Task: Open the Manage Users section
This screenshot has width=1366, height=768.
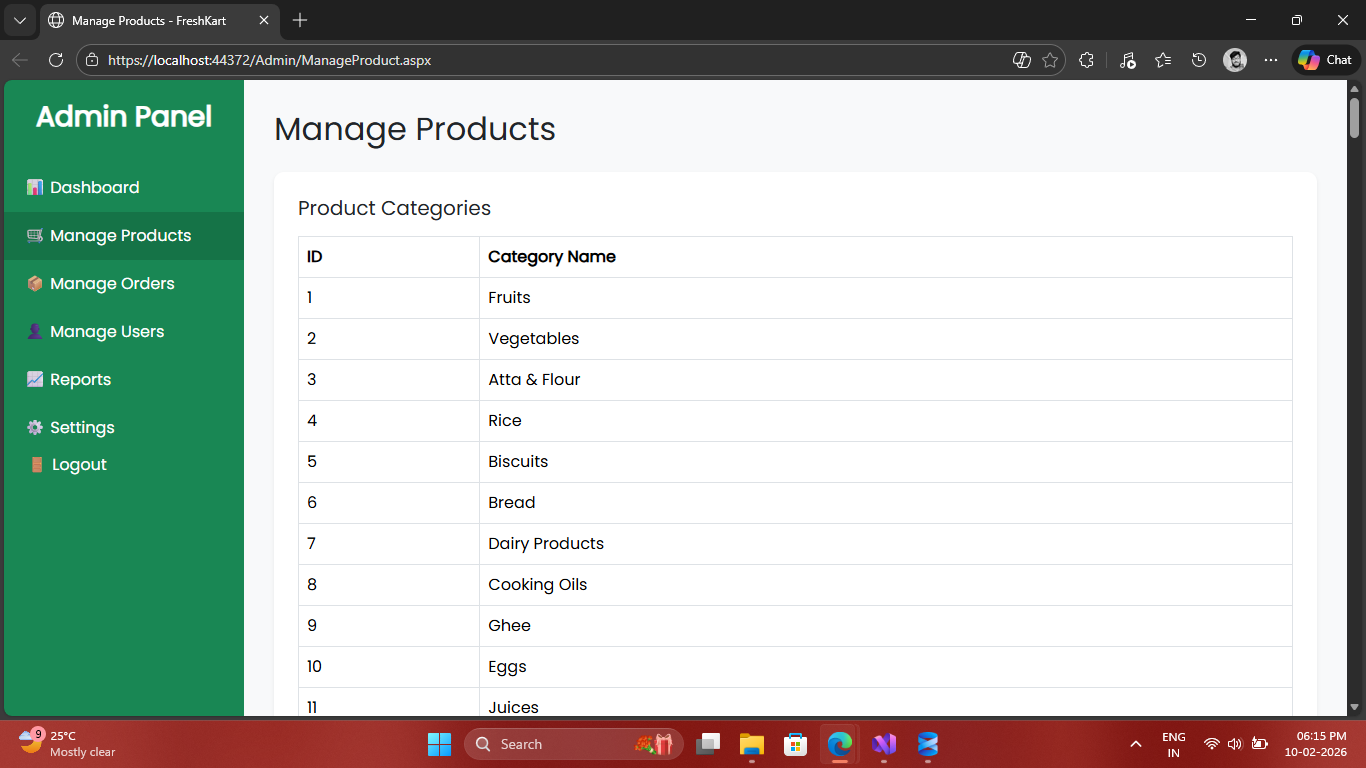Action: tap(106, 332)
